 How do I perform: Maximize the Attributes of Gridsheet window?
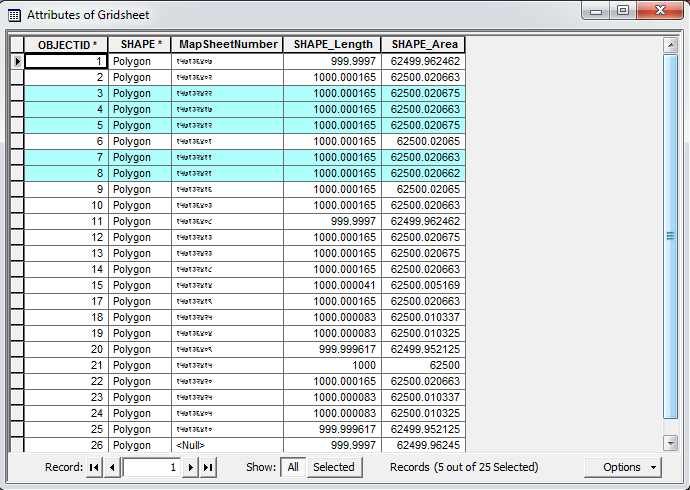click(623, 11)
